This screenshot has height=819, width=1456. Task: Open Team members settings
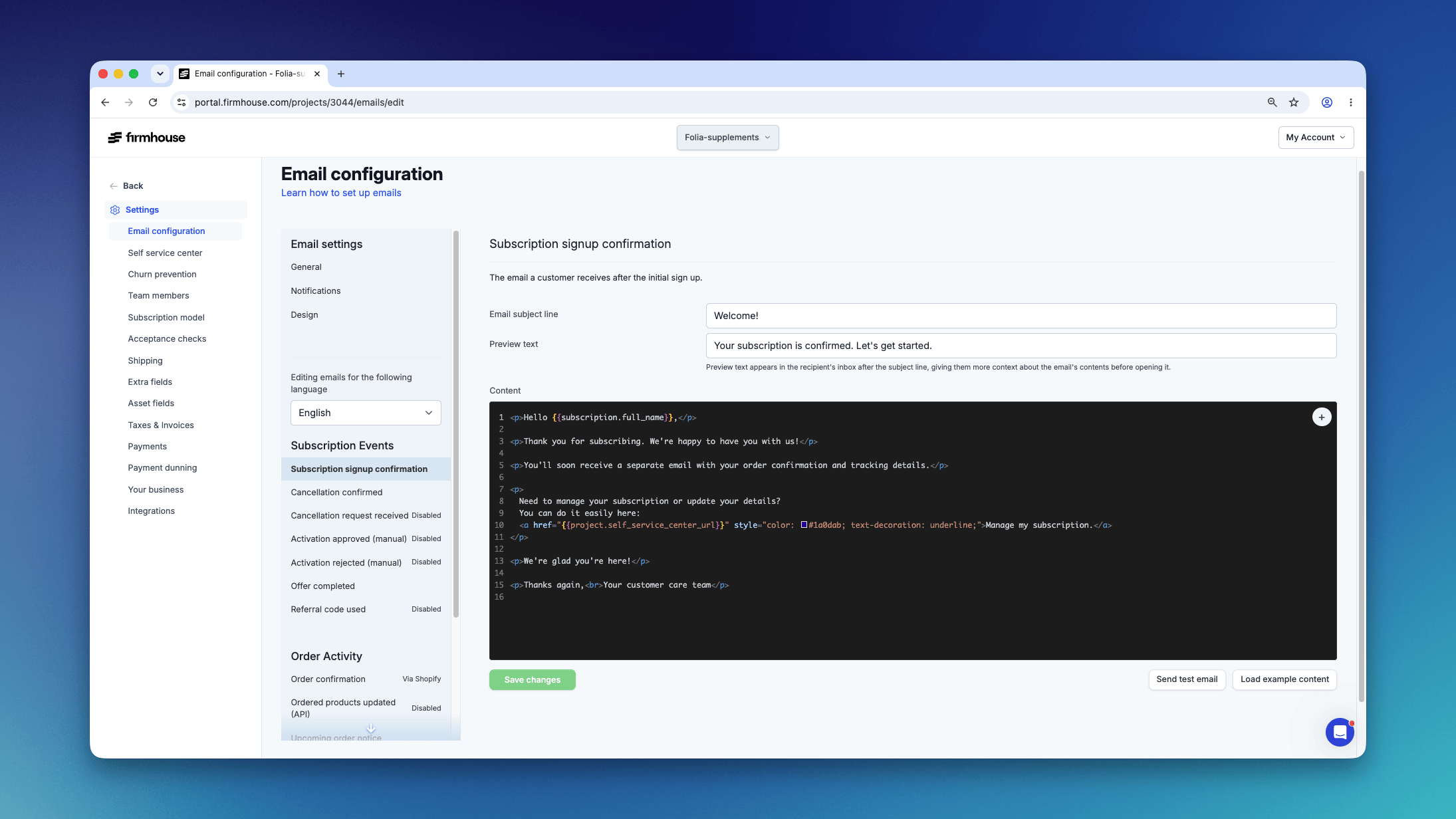point(158,296)
